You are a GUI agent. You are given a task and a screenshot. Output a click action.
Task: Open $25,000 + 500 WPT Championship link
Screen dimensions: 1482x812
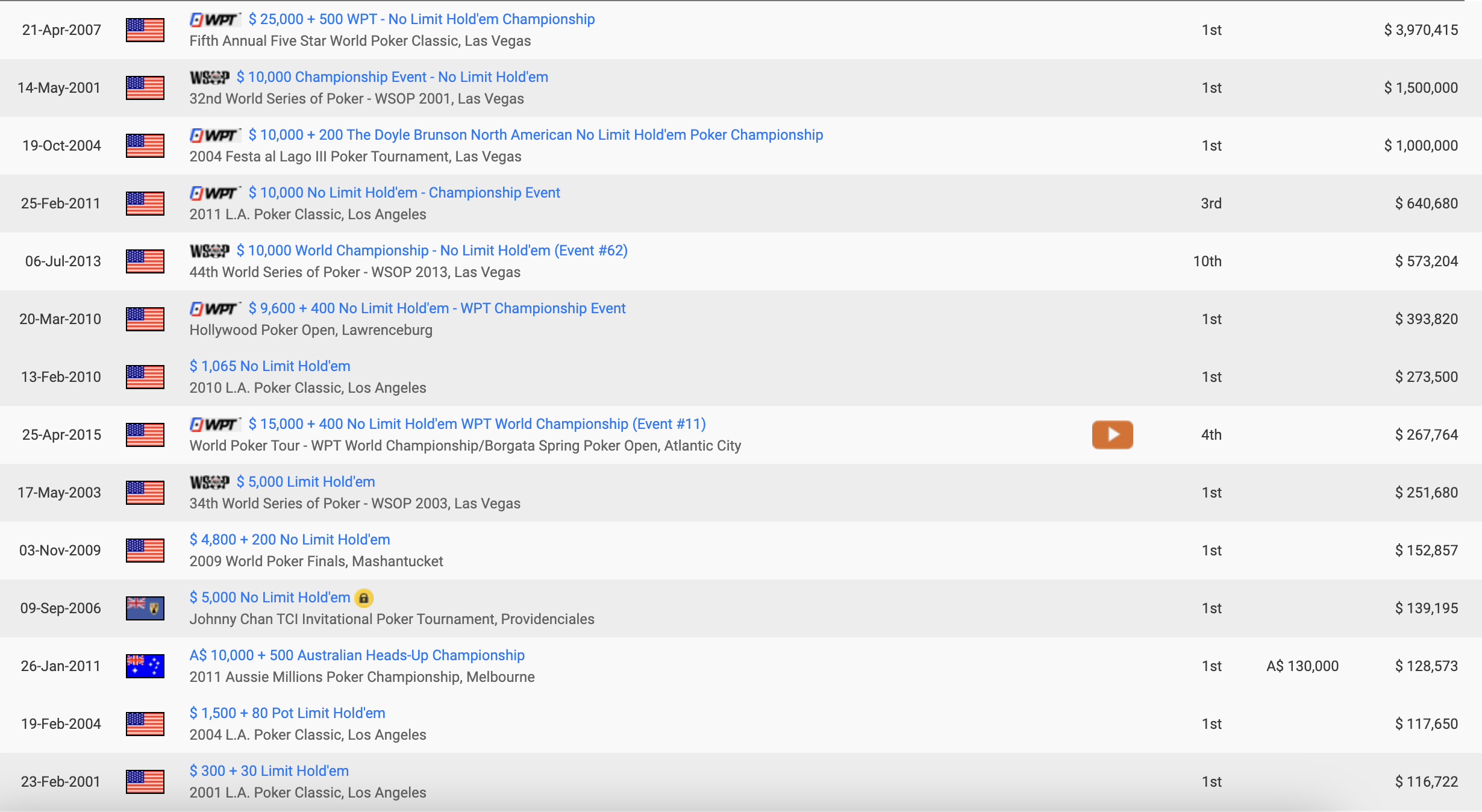(421, 19)
